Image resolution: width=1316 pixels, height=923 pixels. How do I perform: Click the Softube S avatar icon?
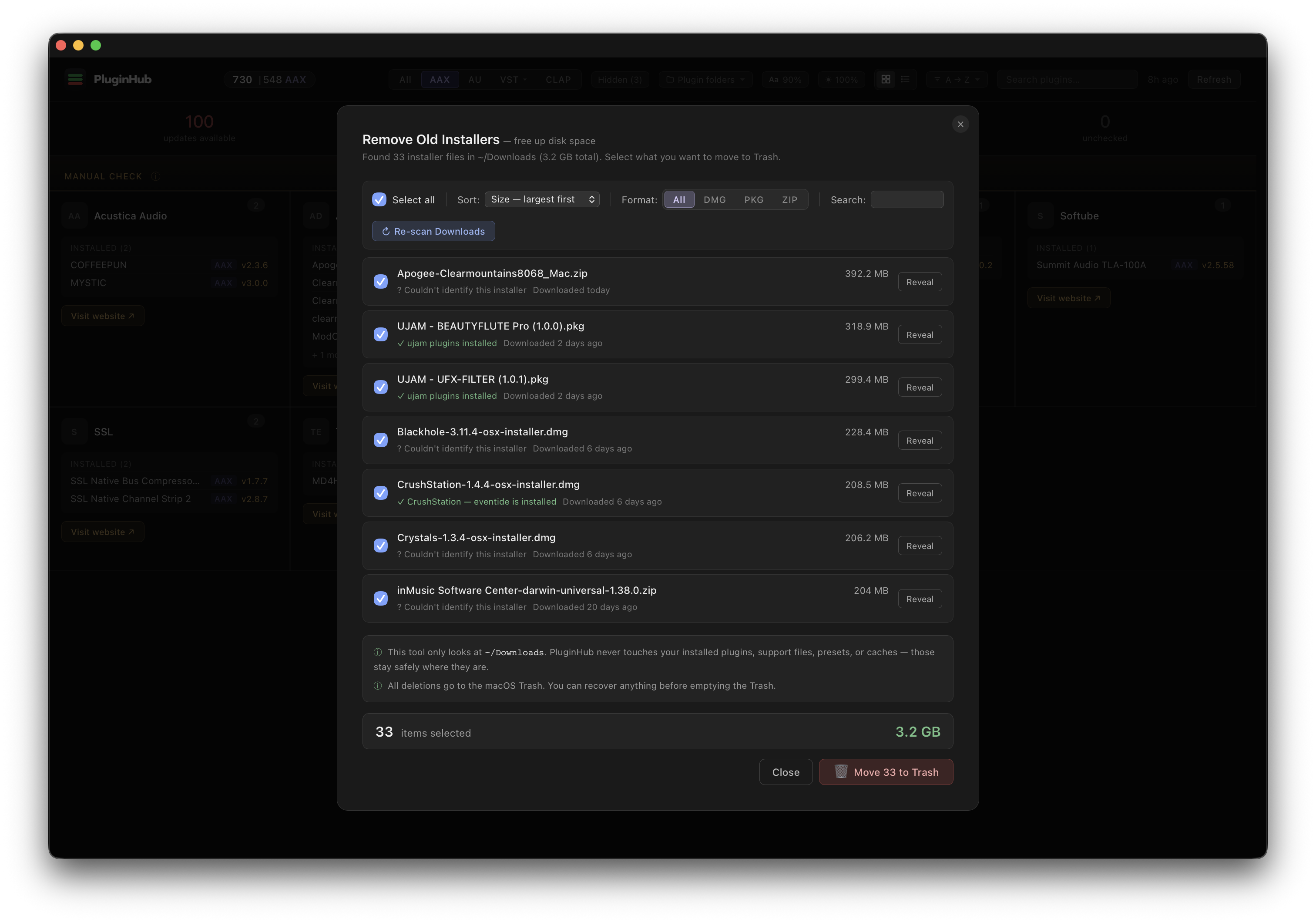tap(1040, 216)
